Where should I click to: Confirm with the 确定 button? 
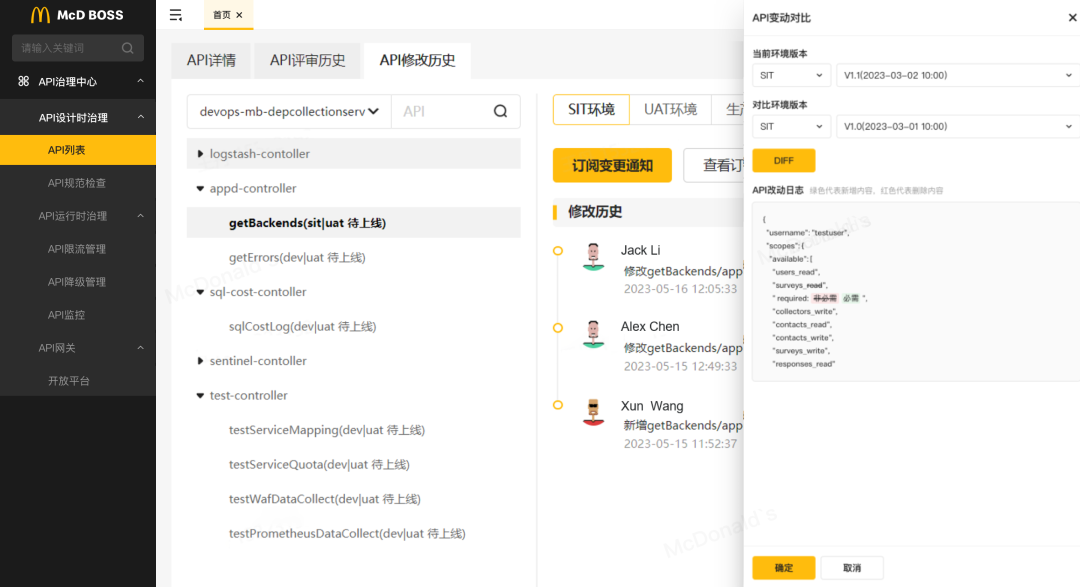click(784, 568)
